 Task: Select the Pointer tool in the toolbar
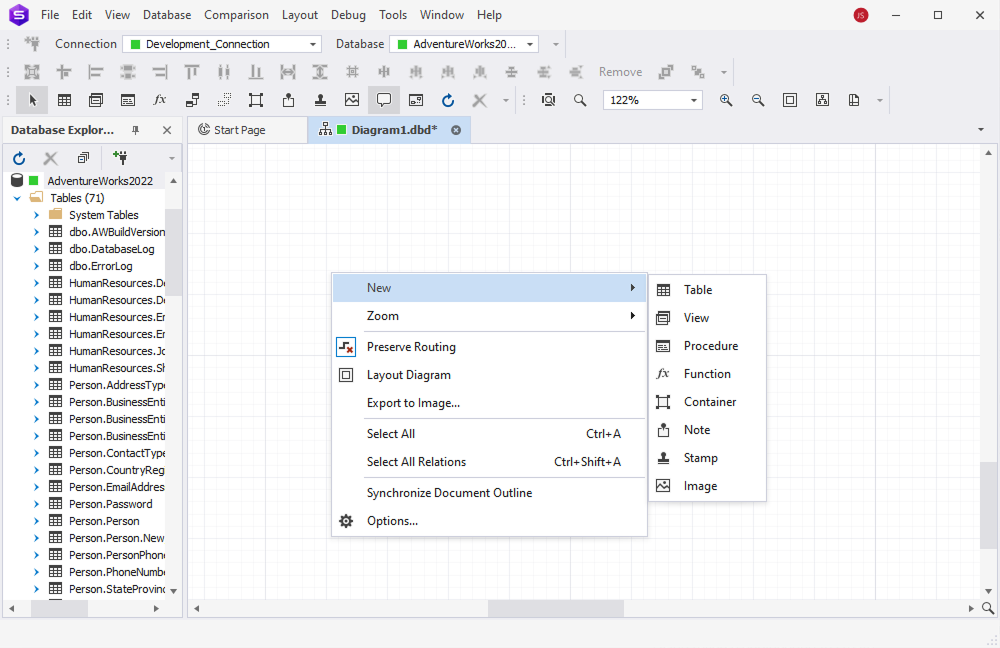click(31, 100)
